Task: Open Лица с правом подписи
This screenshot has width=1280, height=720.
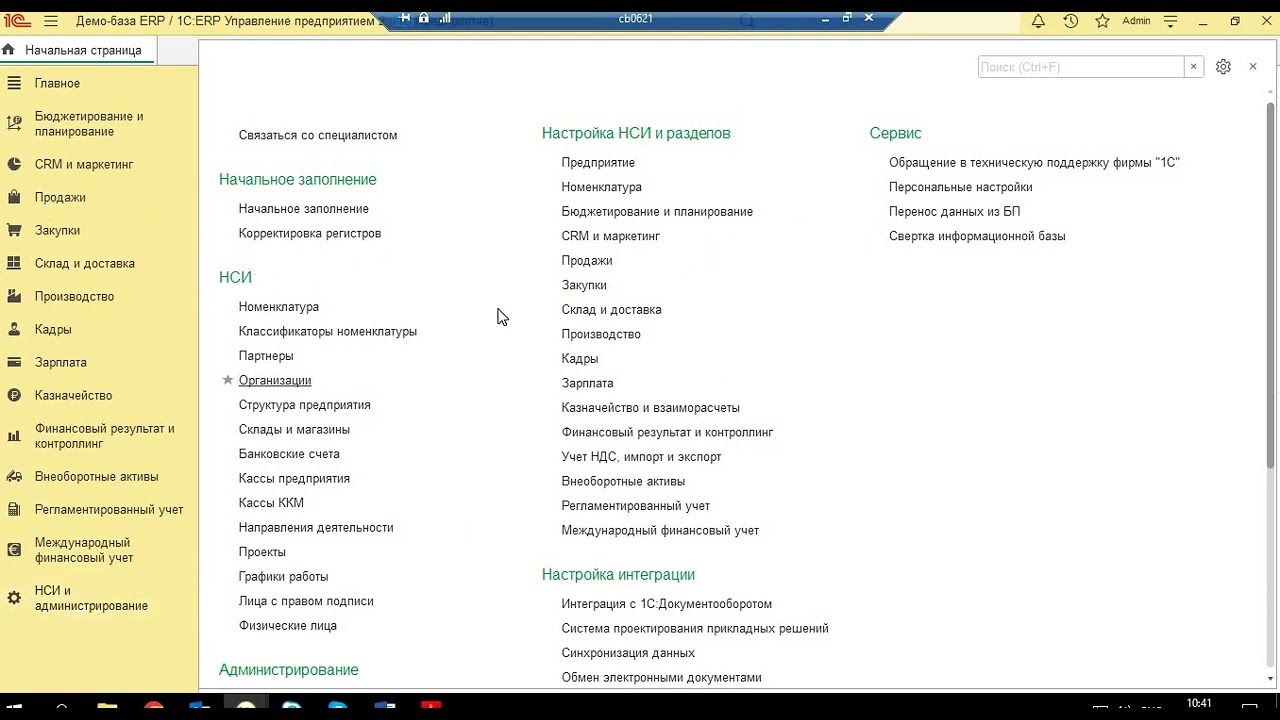Action: [306, 601]
